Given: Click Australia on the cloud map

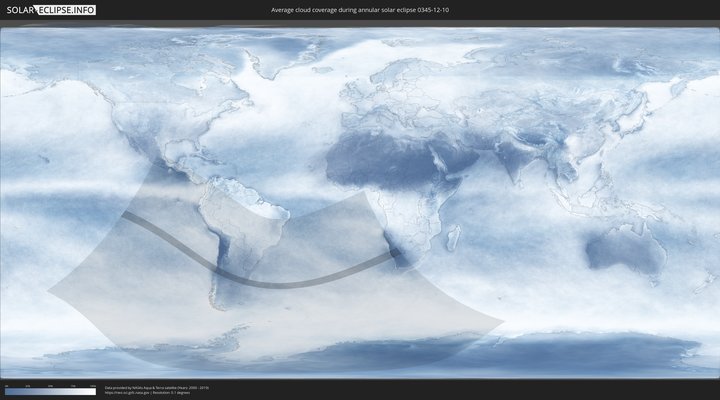Looking at the screenshot, I should 625,245.
